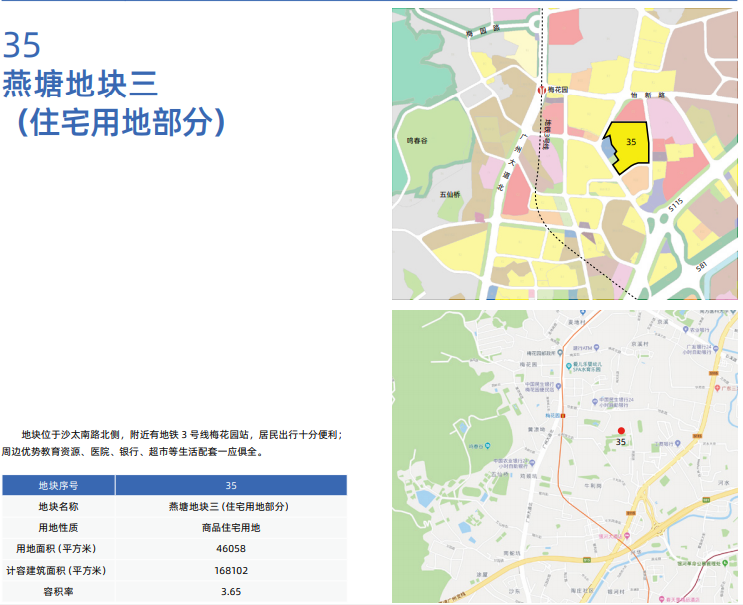Viewport: 743px width, 605px height.
Task: Select the 地块序号 table header cell
Action: 58,485
